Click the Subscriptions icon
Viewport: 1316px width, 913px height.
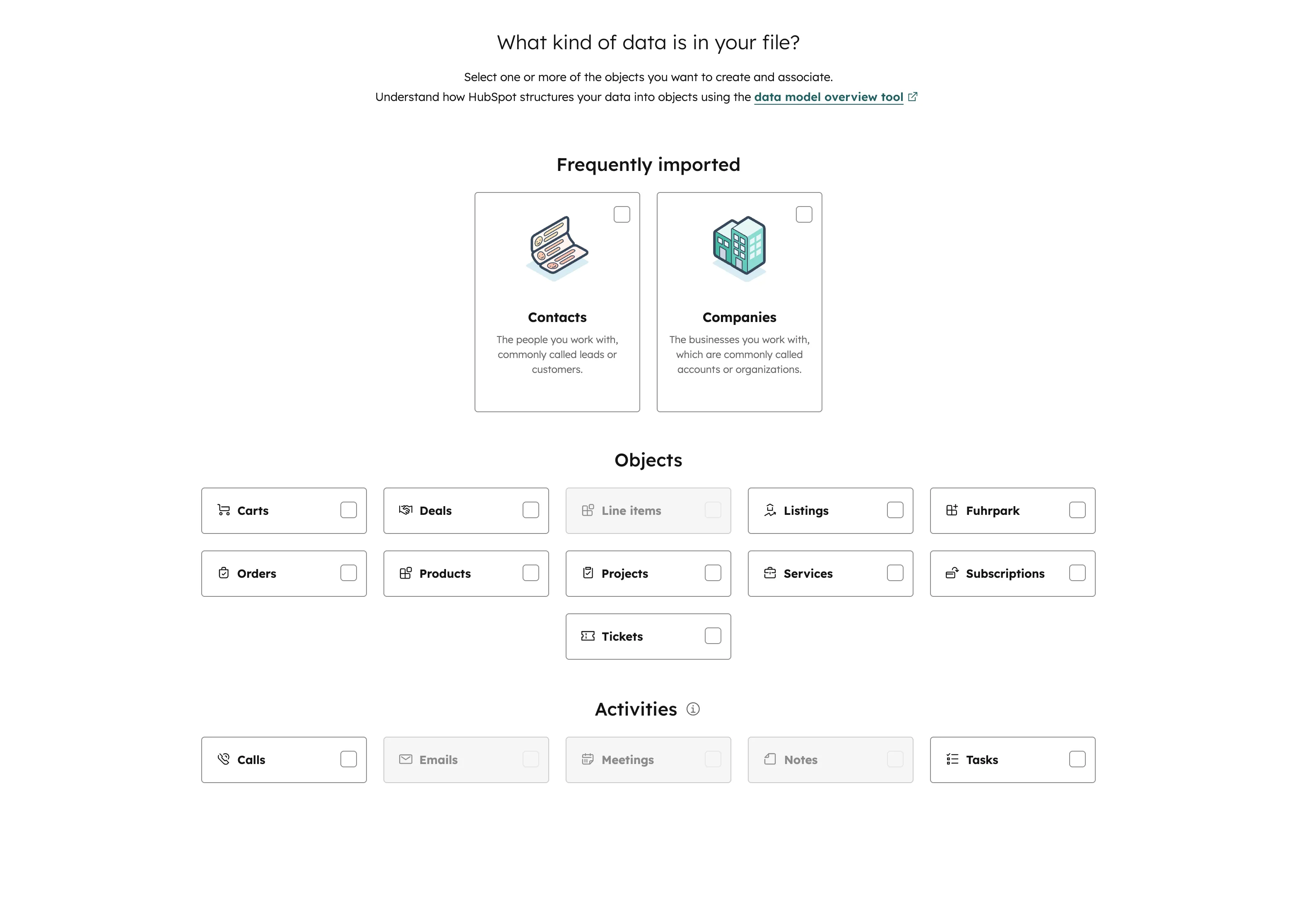pyautogui.click(x=952, y=573)
